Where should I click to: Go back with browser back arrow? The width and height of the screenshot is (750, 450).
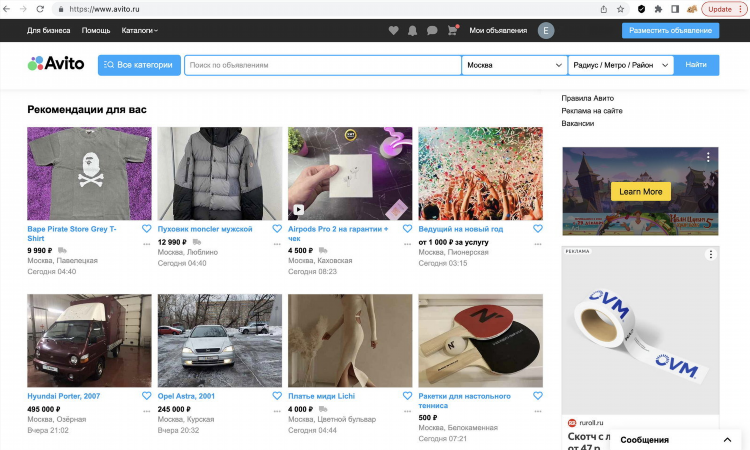click(x=7, y=9)
